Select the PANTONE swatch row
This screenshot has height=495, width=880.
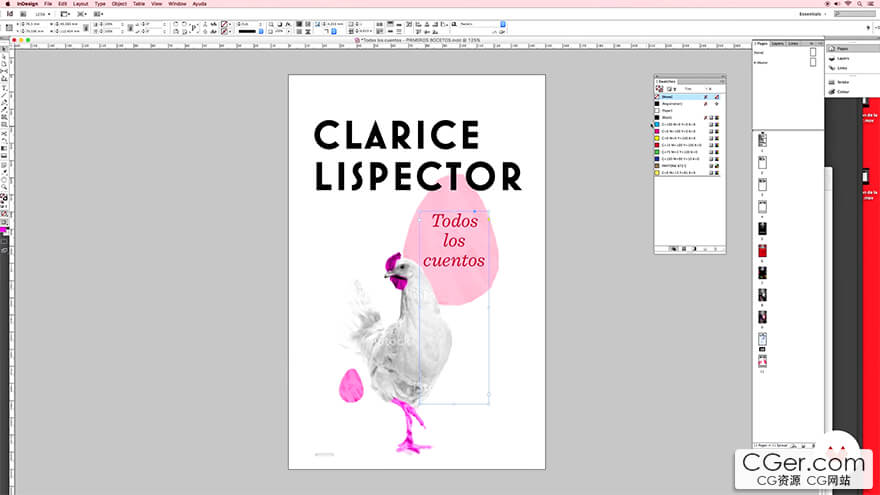(688, 166)
